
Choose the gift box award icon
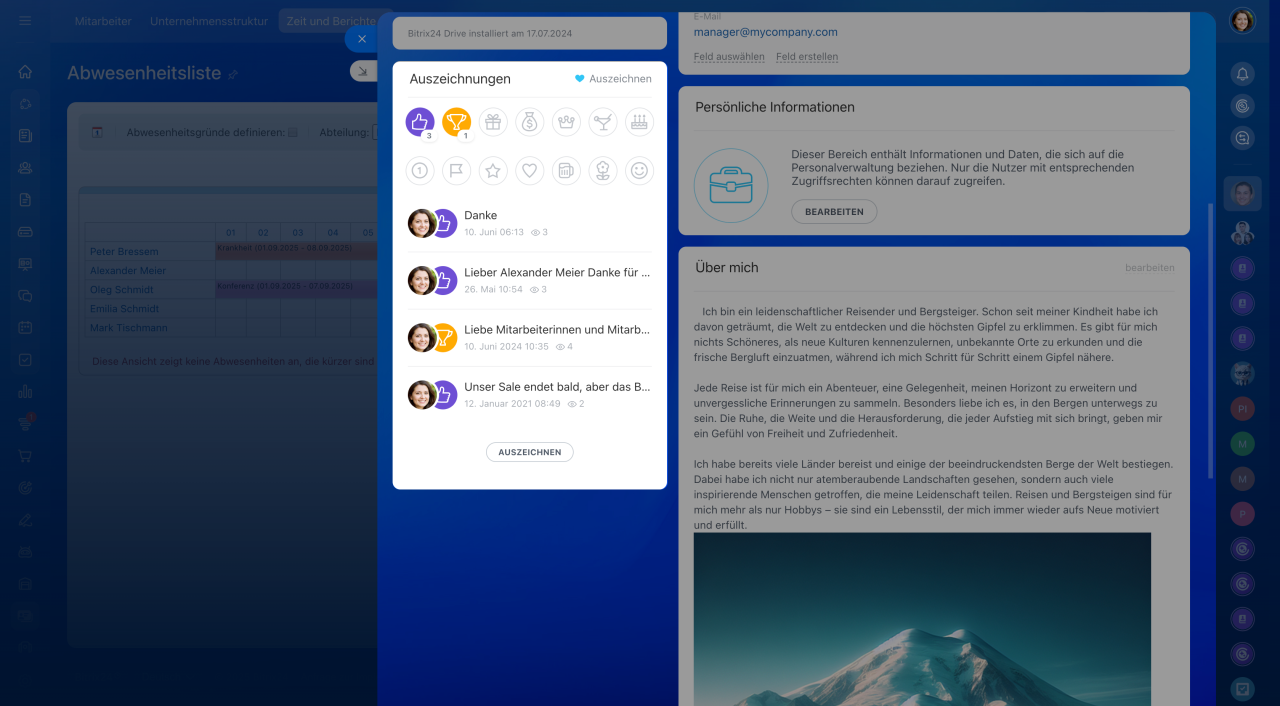(x=493, y=122)
